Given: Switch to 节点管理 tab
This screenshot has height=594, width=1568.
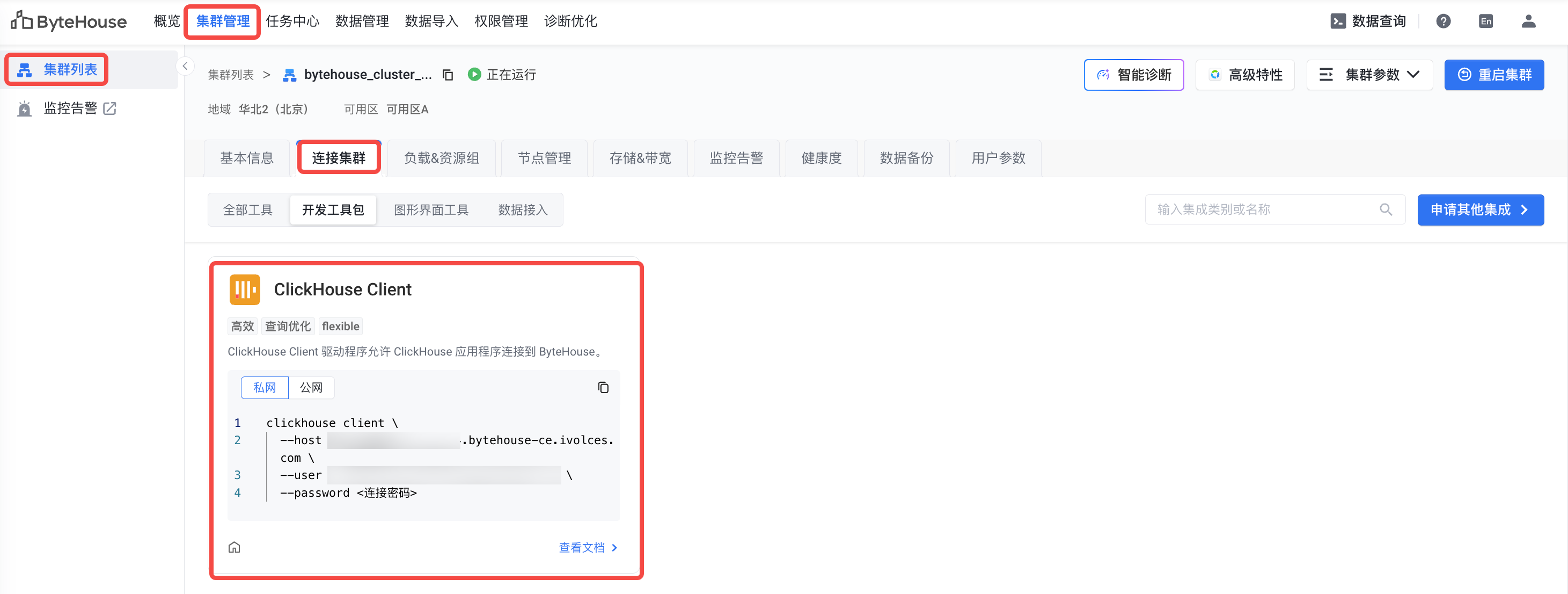Looking at the screenshot, I should point(544,158).
